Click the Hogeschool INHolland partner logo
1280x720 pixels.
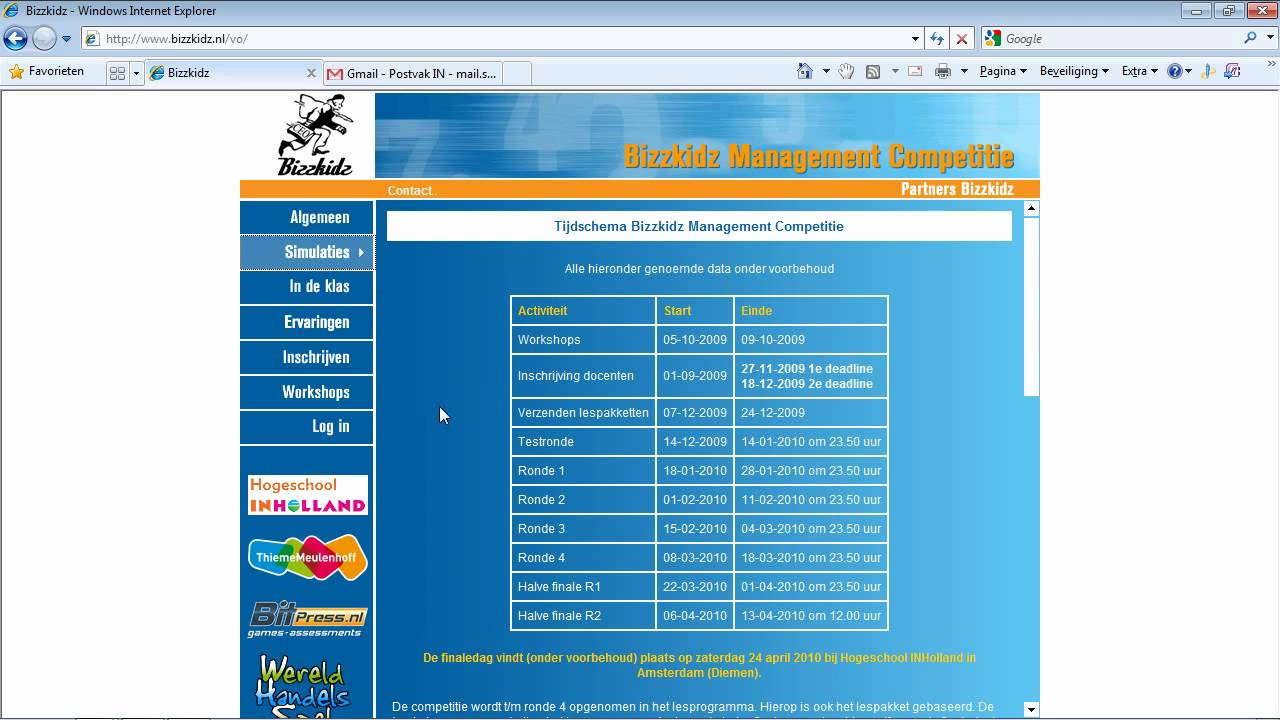pos(308,495)
